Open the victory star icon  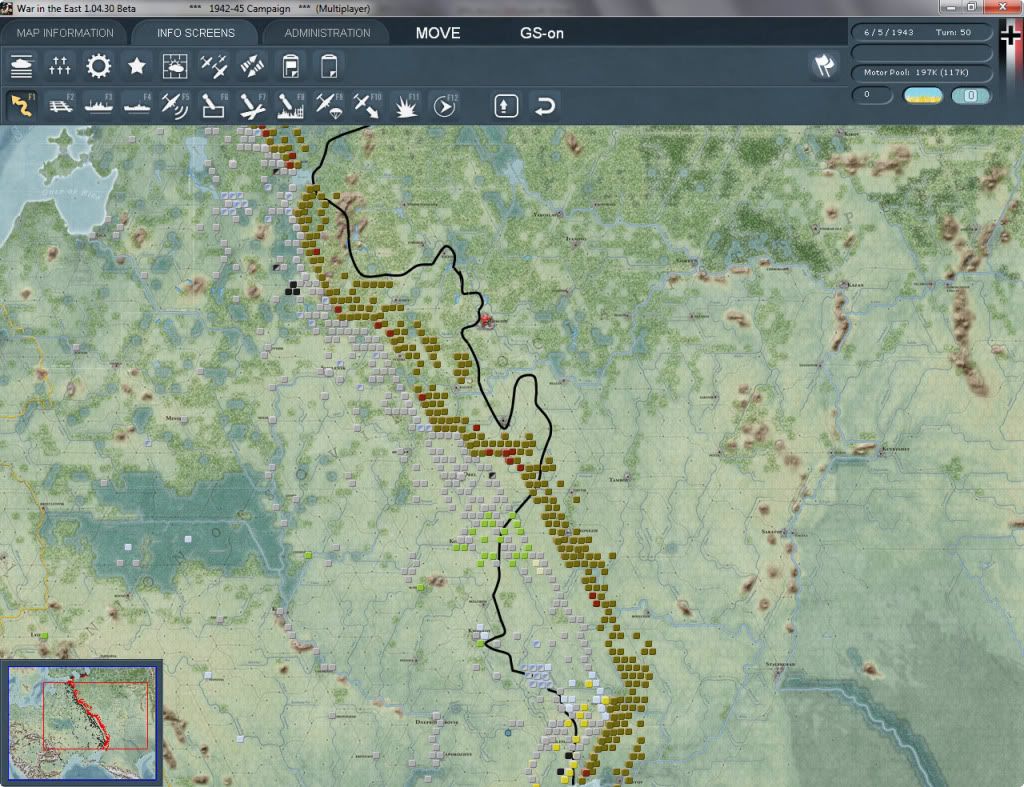(x=136, y=66)
